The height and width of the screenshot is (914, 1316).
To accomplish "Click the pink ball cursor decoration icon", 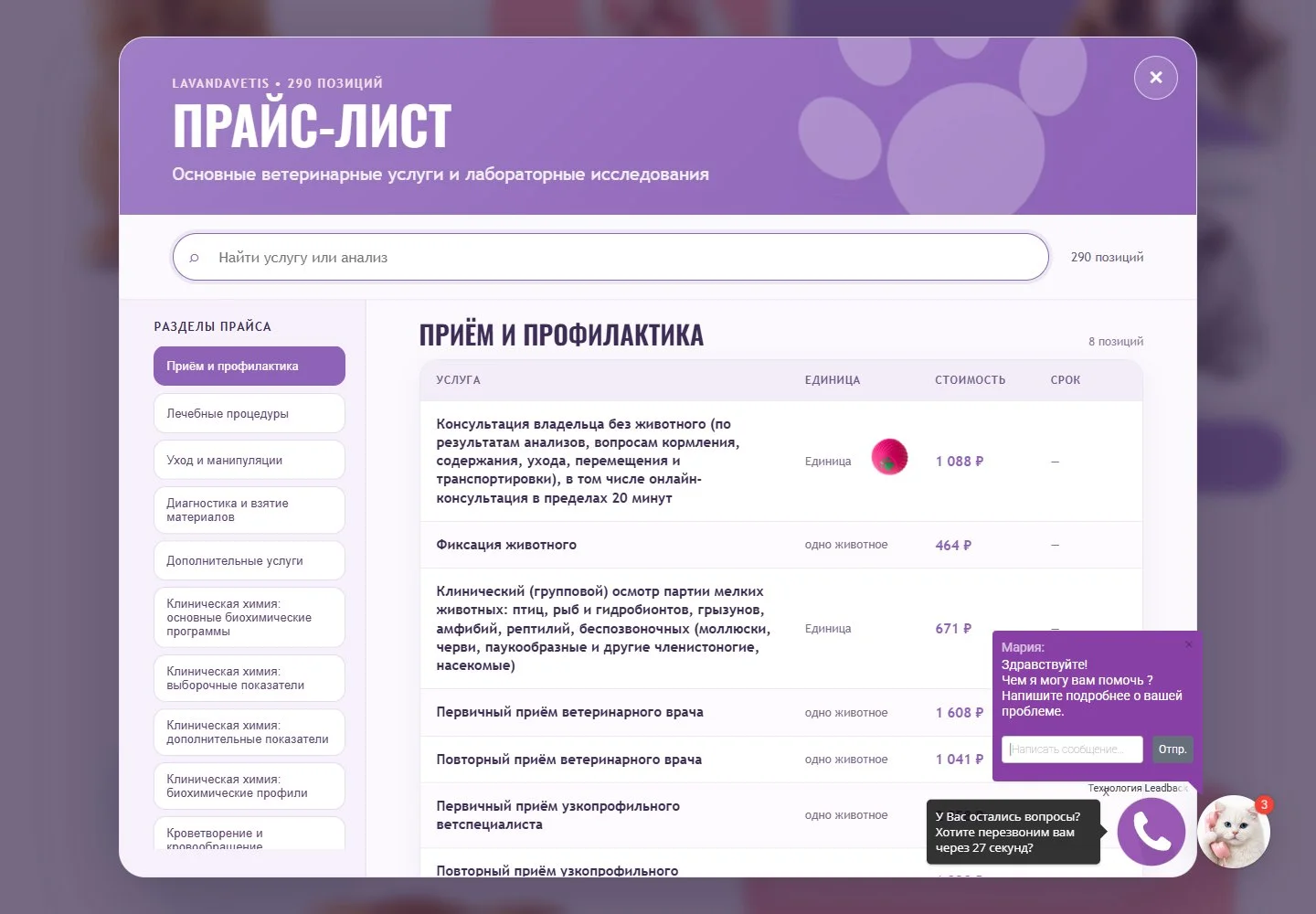I will (x=889, y=457).
